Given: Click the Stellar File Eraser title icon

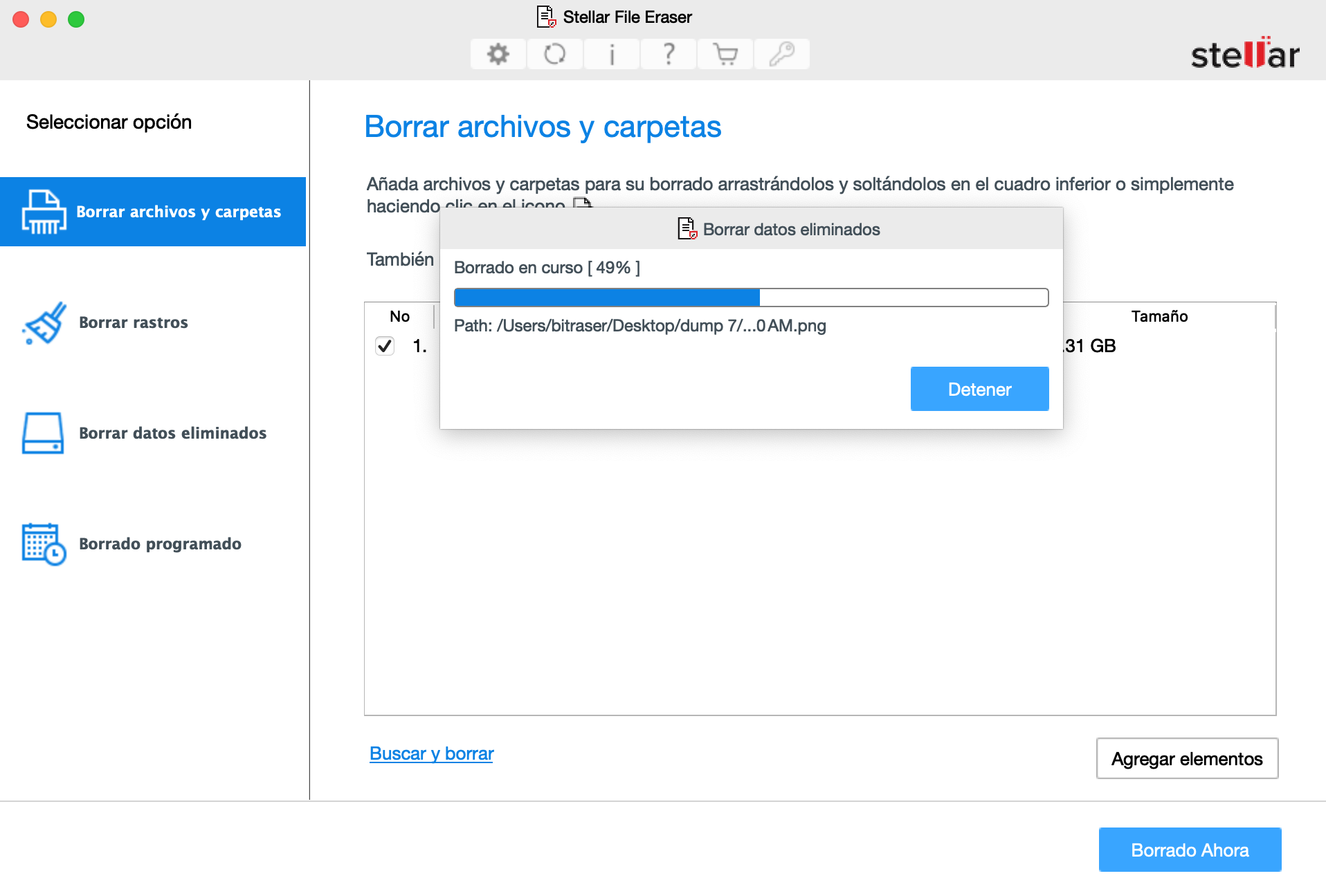Looking at the screenshot, I should click(546, 17).
